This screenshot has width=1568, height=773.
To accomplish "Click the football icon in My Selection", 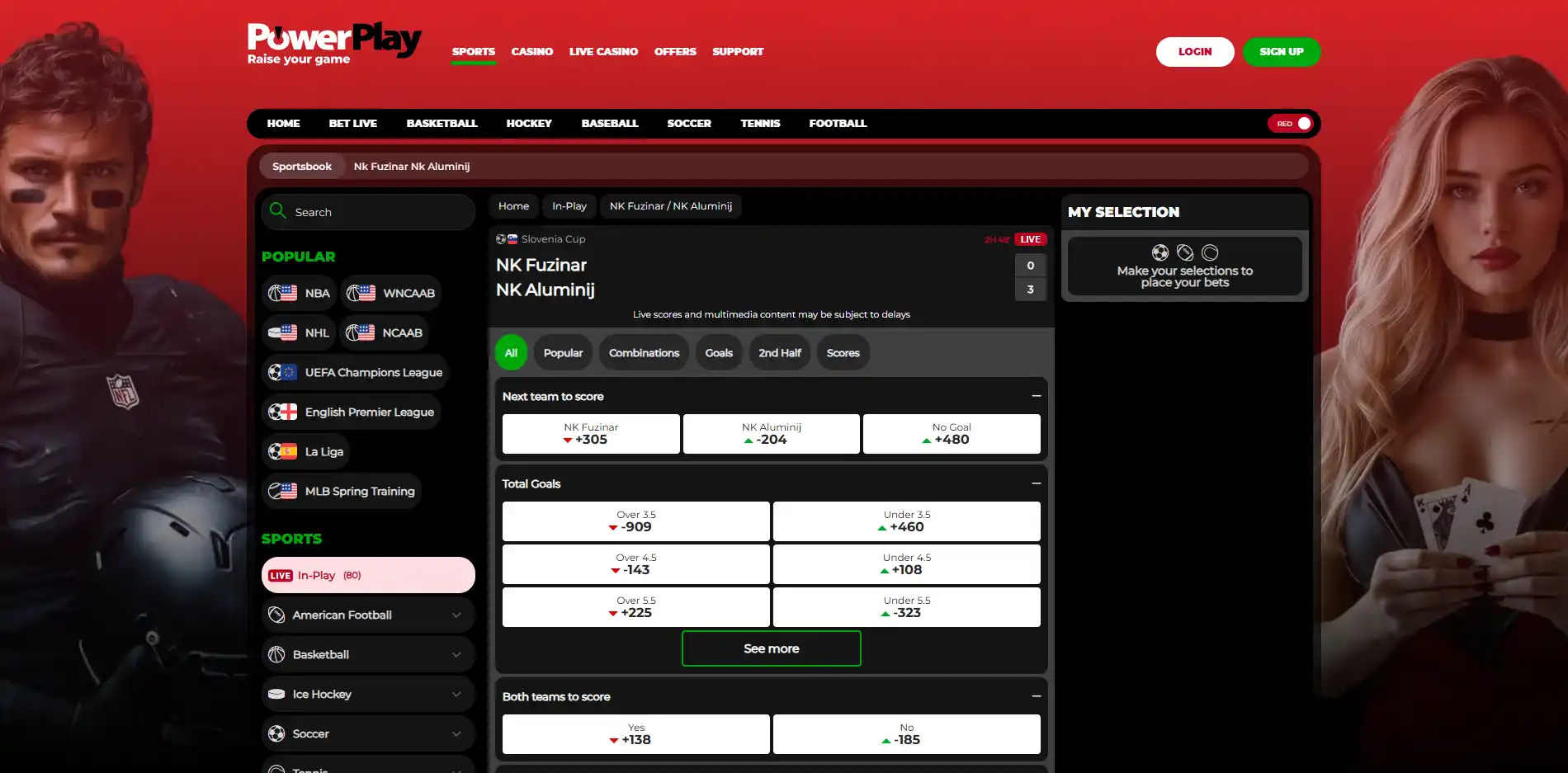I will tap(1185, 252).
